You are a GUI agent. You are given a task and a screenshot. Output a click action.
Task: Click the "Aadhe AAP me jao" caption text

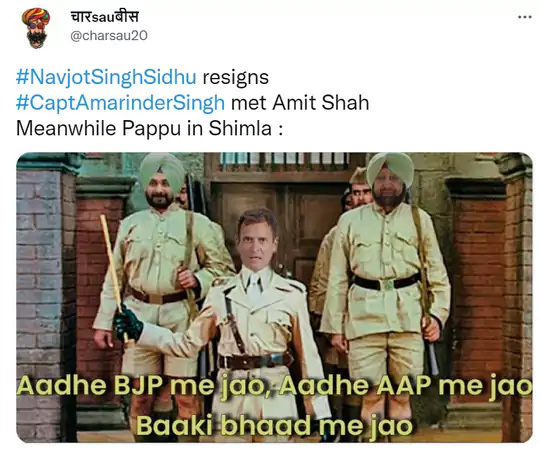405,386
